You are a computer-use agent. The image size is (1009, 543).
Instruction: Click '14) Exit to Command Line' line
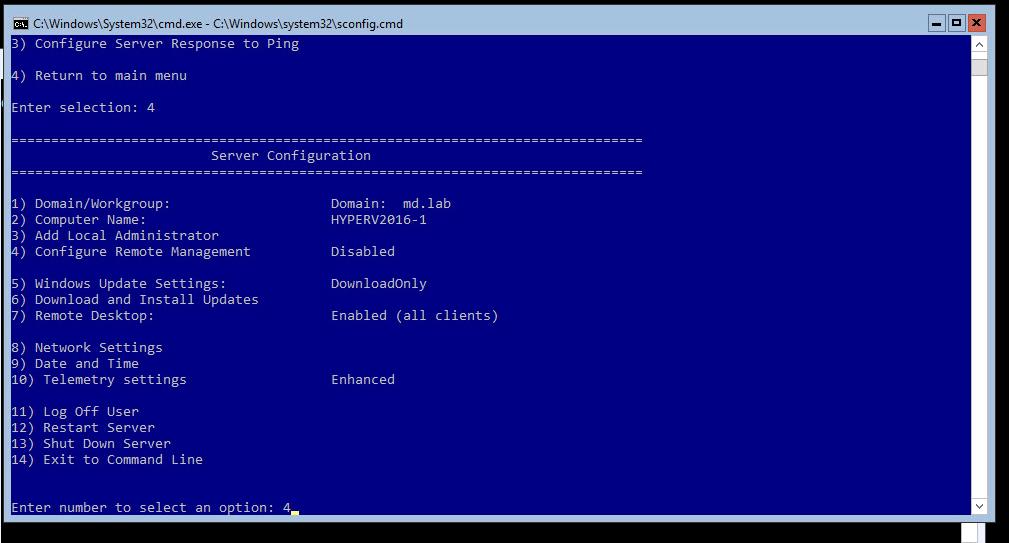[107, 460]
